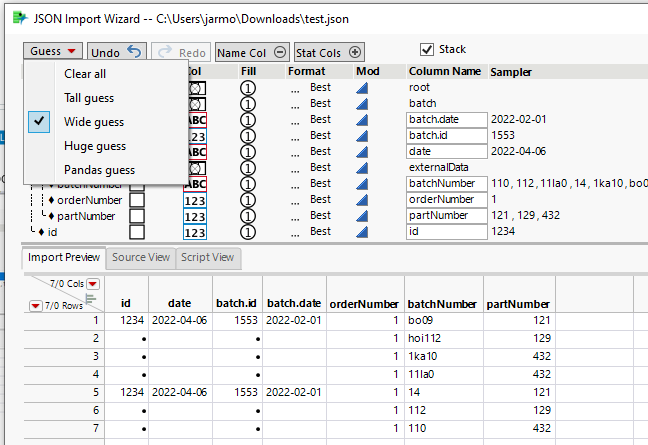Click the Mod triangle icon for batch.date
Viewport: 648px width, 445px height.
click(362, 120)
